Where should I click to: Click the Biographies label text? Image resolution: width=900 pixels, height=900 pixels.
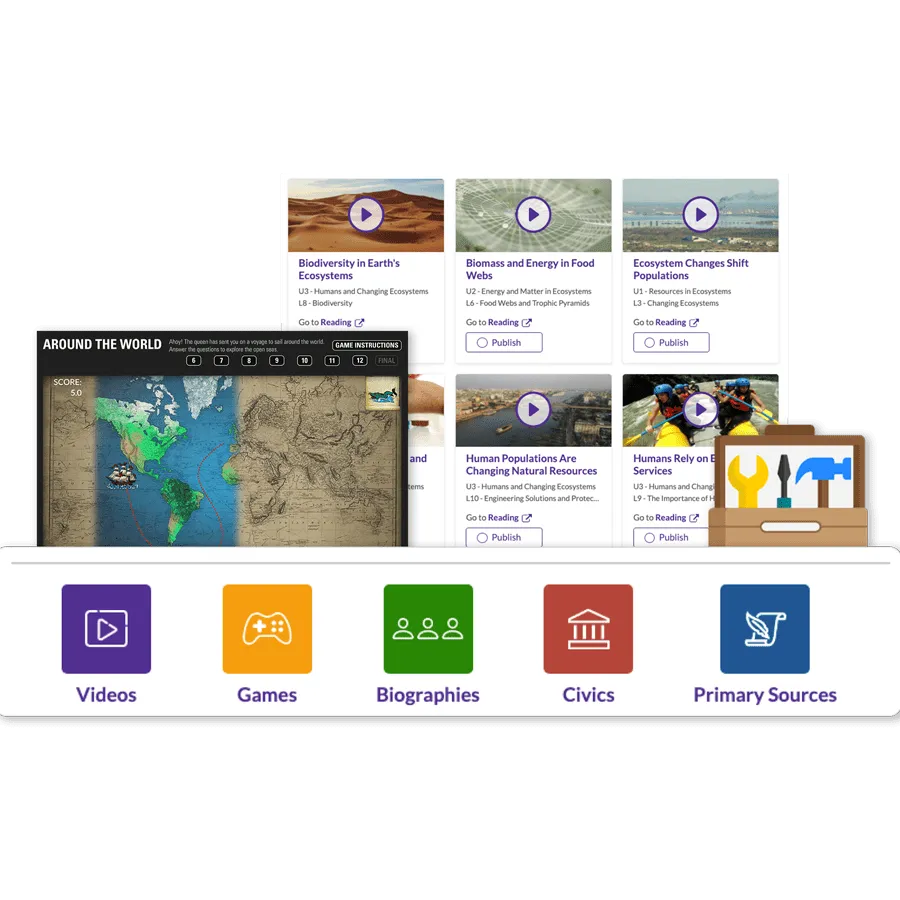click(x=428, y=695)
